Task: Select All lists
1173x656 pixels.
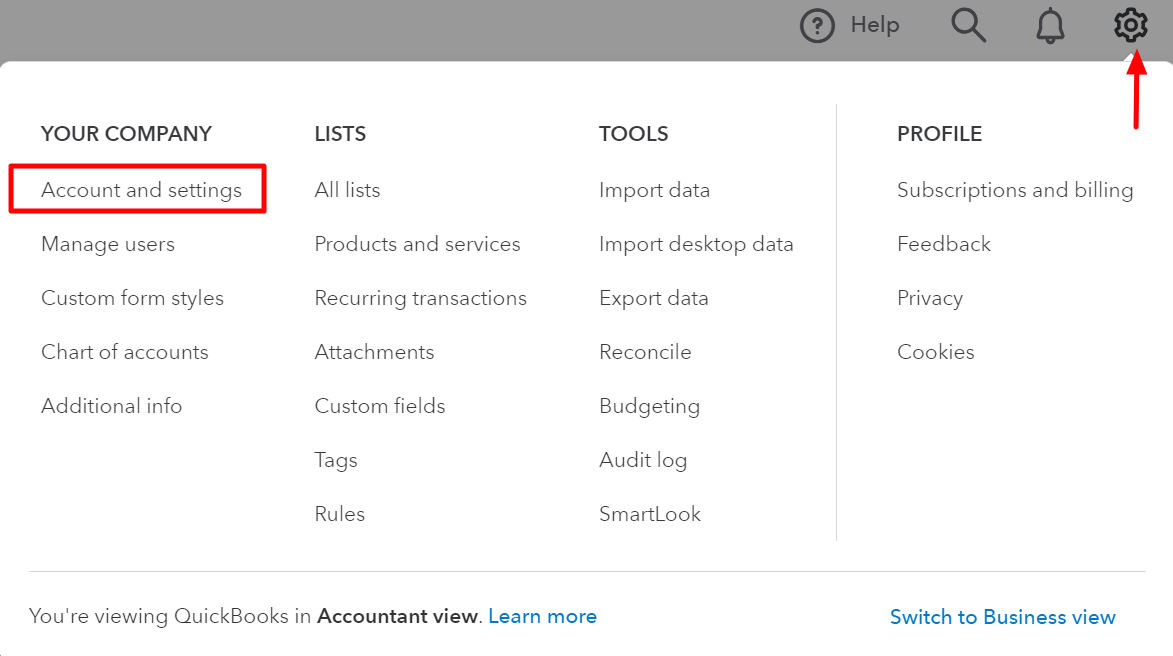Action: pyautogui.click(x=347, y=190)
